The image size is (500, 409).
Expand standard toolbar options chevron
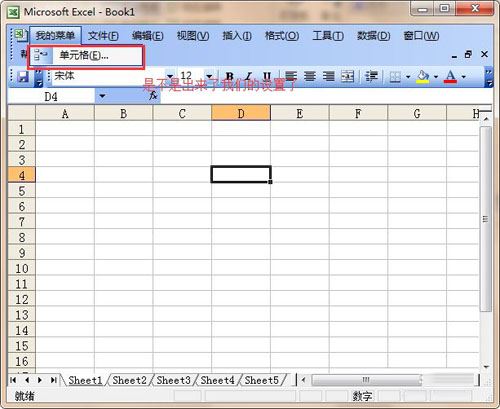39,77
